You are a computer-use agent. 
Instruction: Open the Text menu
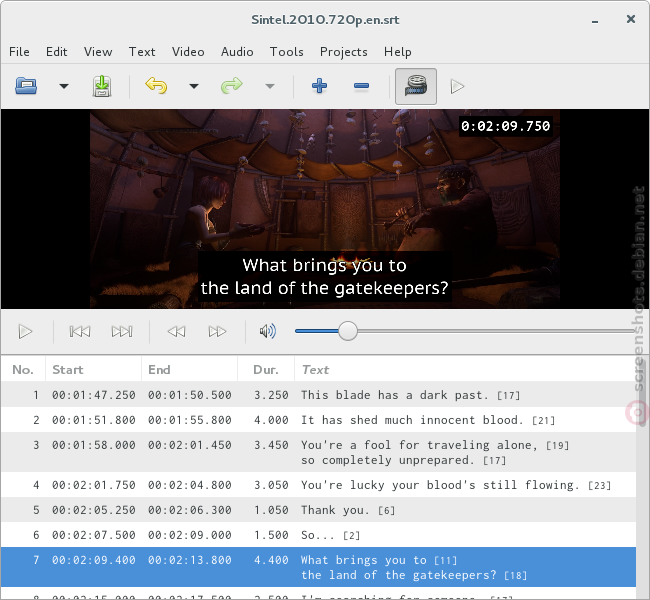tap(142, 52)
